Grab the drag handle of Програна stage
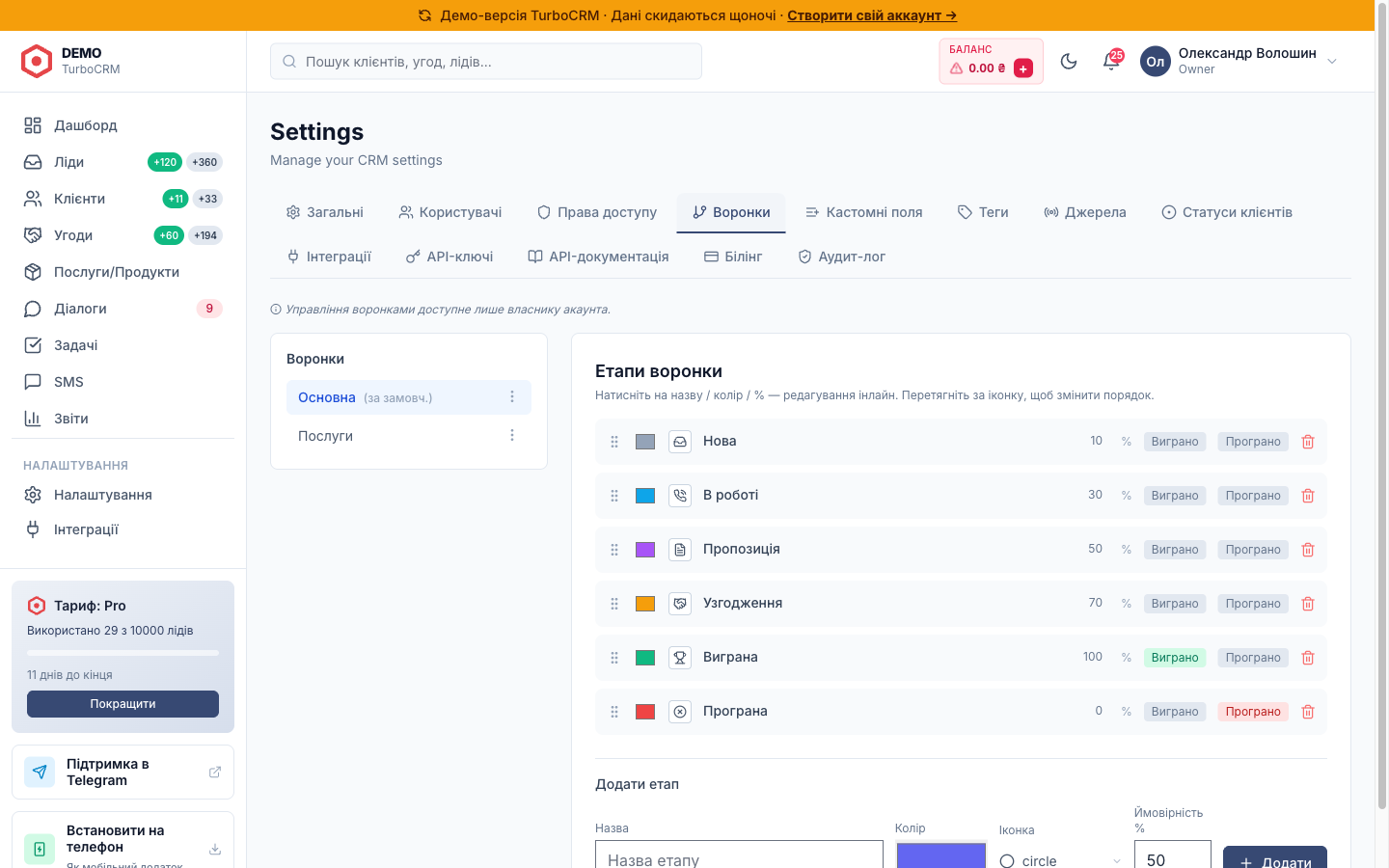The height and width of the screenshot is (868, 1389). pos(614,712)
